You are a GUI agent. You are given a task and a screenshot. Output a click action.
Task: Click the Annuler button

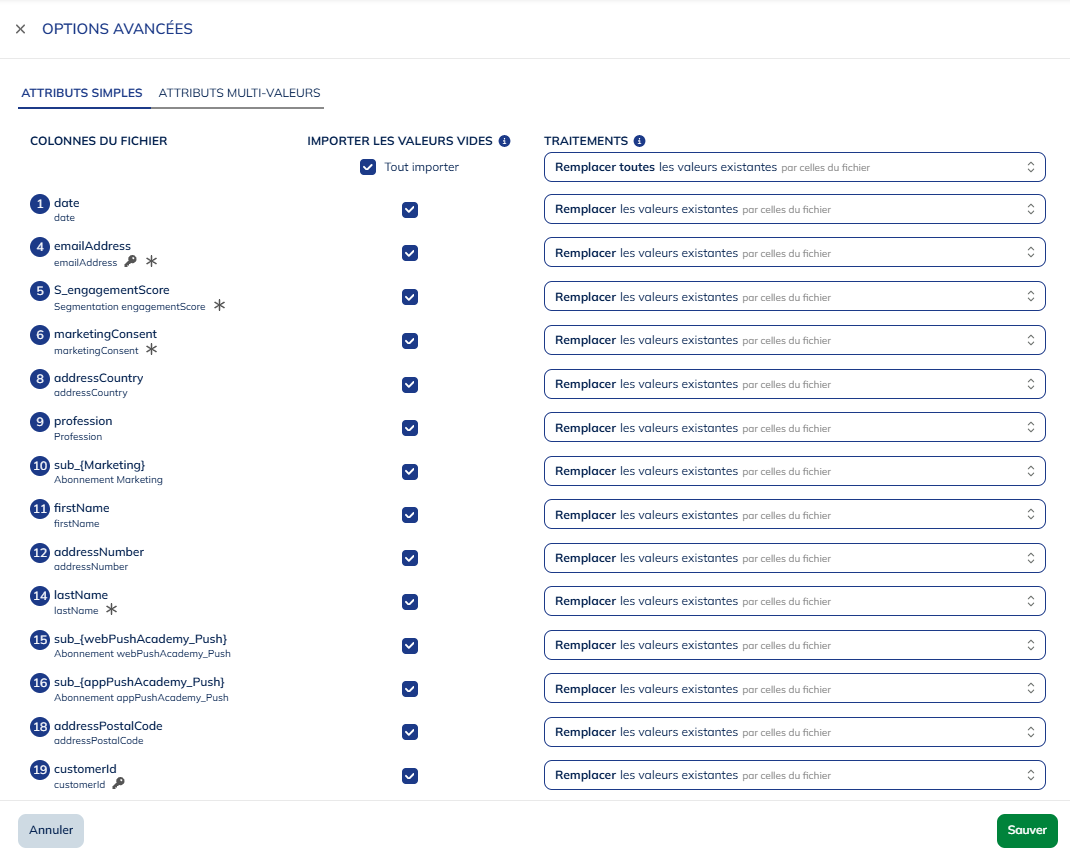(x=50, y=830)
